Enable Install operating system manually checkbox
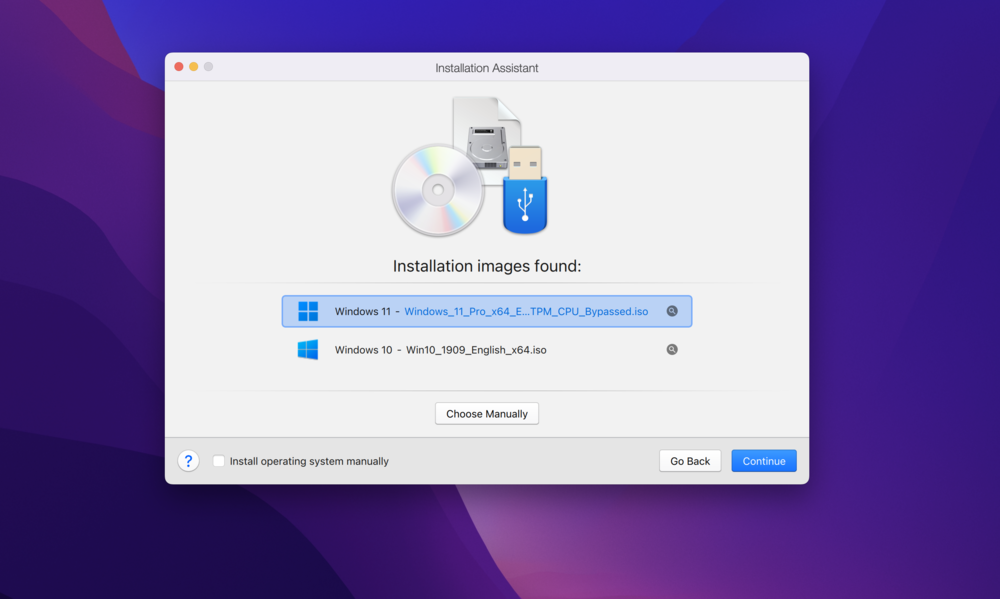1000x599 pixels. (219, 461)
